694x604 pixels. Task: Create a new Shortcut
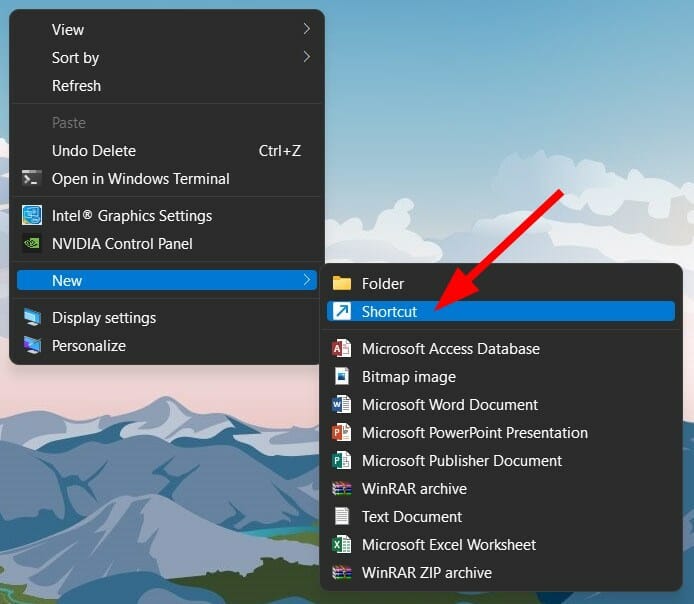[501, 311]
